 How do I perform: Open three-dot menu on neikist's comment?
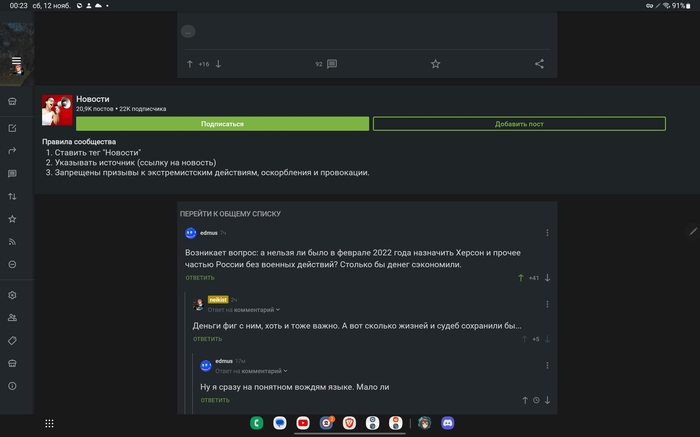[x=547, y=304]
